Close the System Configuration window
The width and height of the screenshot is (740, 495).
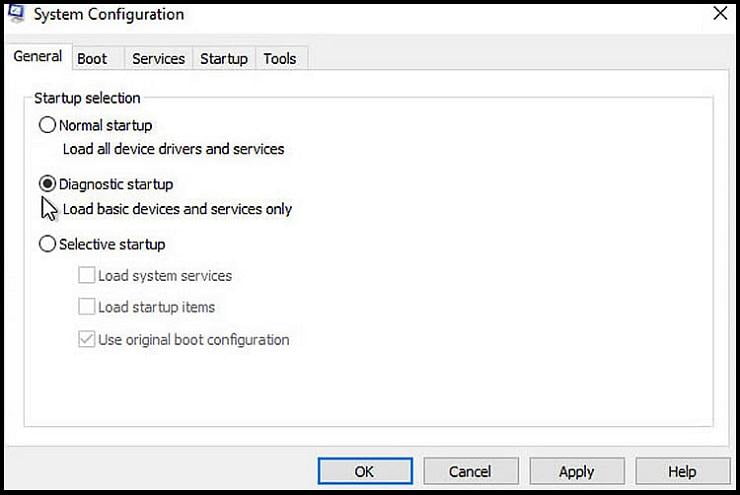(720, 13)
